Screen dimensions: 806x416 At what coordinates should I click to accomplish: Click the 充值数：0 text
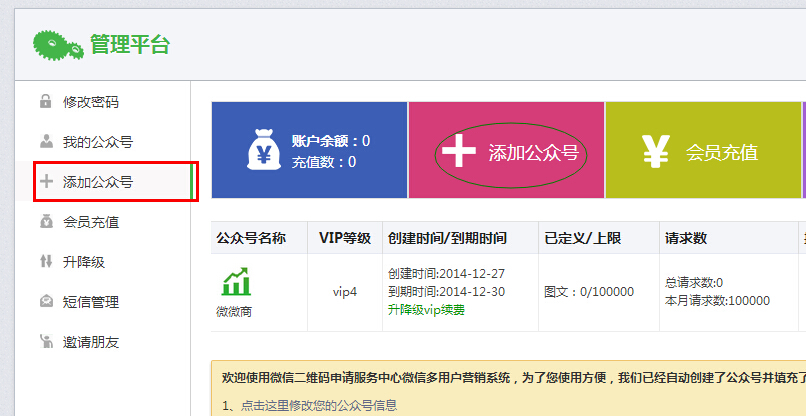324,162
